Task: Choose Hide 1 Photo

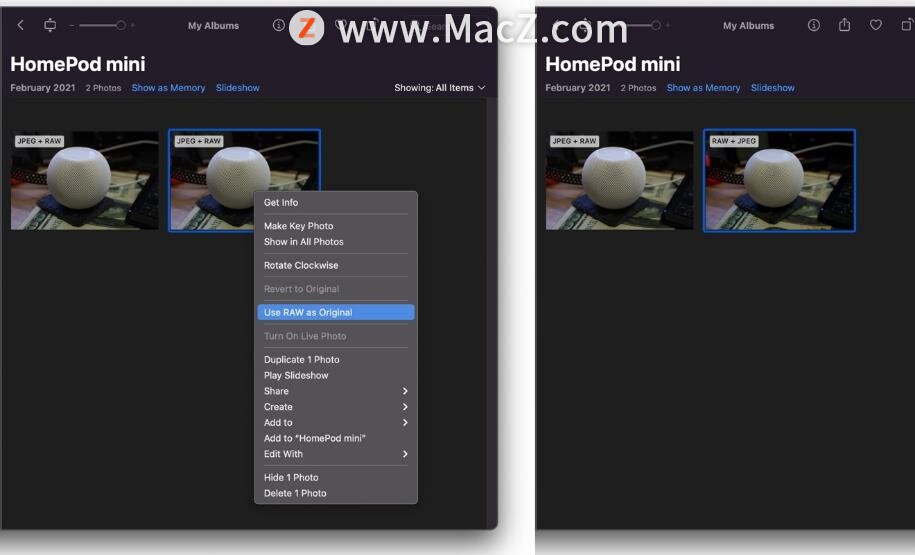Action: (x=336, y=477)
